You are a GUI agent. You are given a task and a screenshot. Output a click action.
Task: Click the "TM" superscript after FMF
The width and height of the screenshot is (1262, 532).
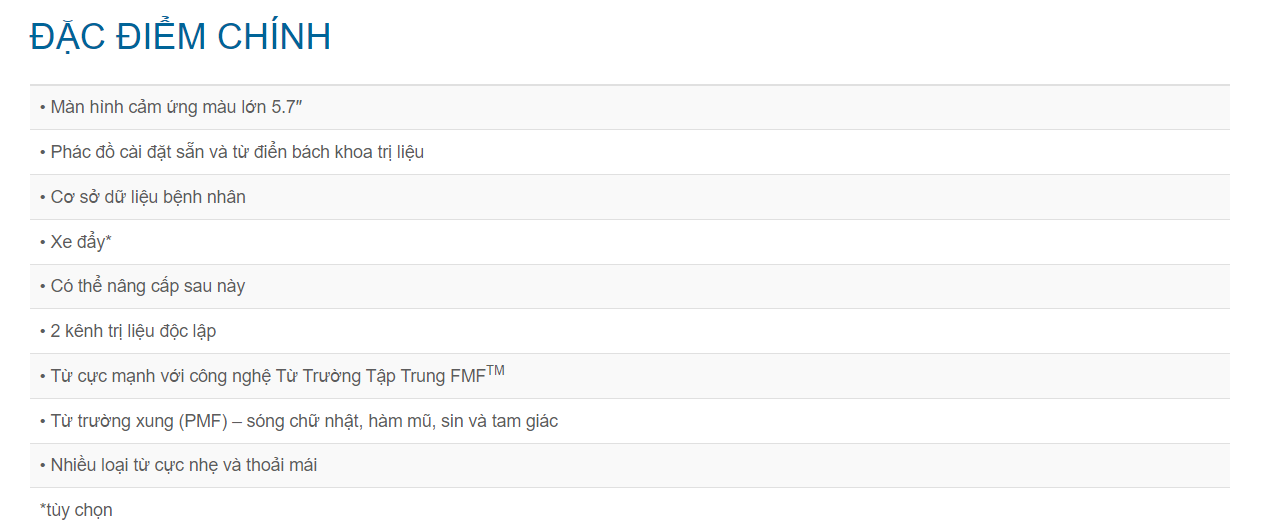[495, 371]
